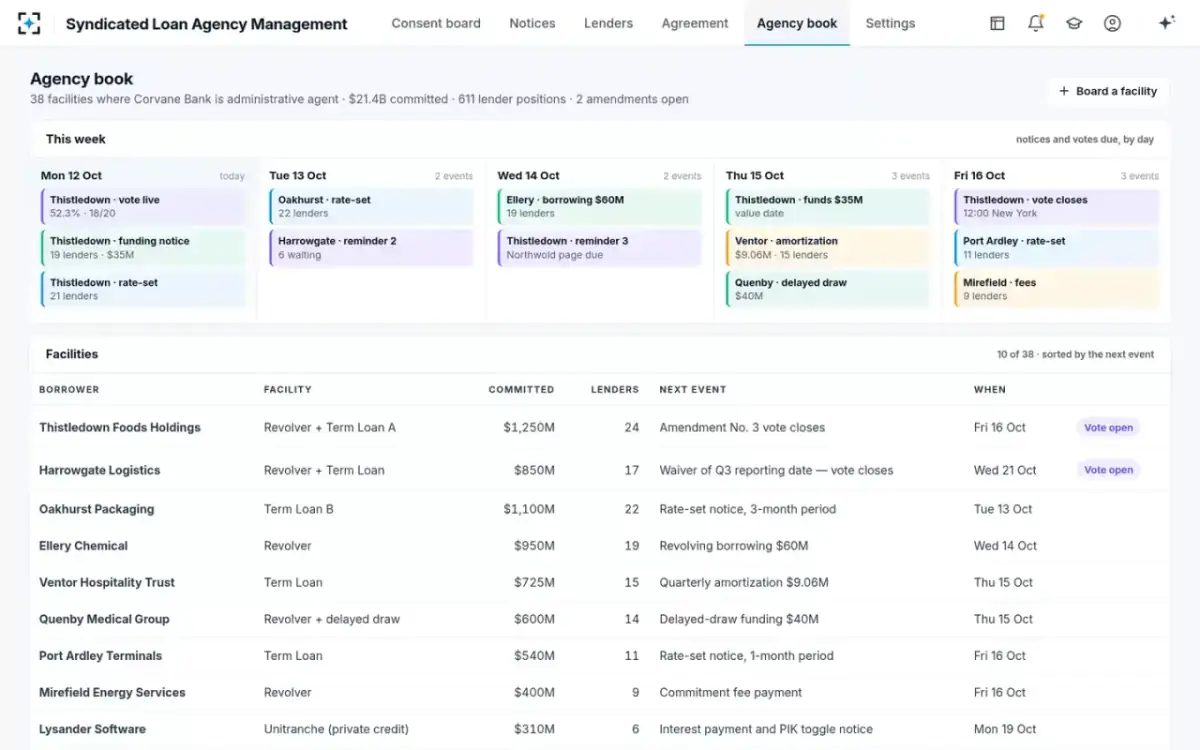Open the Lenders tab
Screen dimensions: 1200x750
coord(608,23)
